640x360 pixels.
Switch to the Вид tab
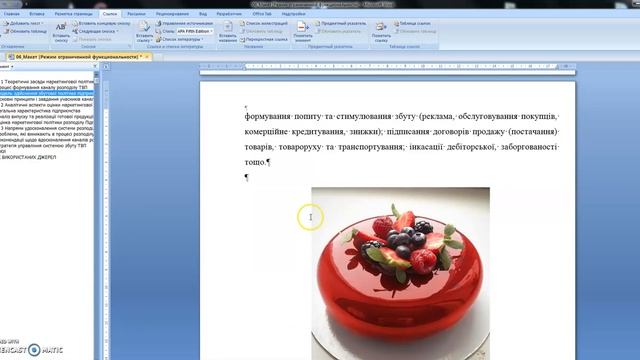[x=203, y=14]
